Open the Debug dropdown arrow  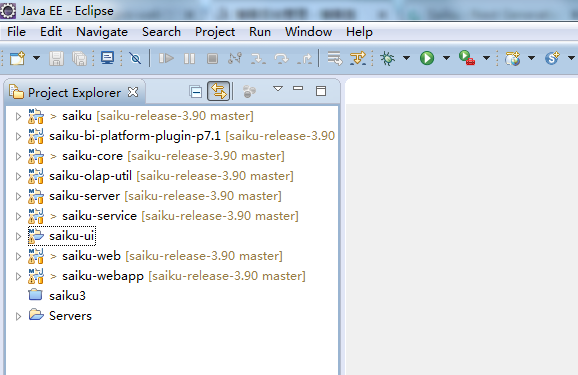pyautogui.click(x=406, y=58)
